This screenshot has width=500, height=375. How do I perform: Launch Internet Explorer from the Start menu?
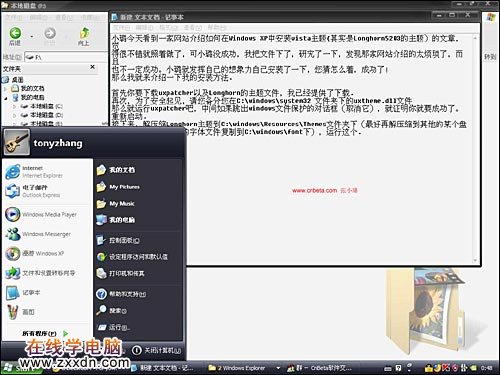pos(47,172)
